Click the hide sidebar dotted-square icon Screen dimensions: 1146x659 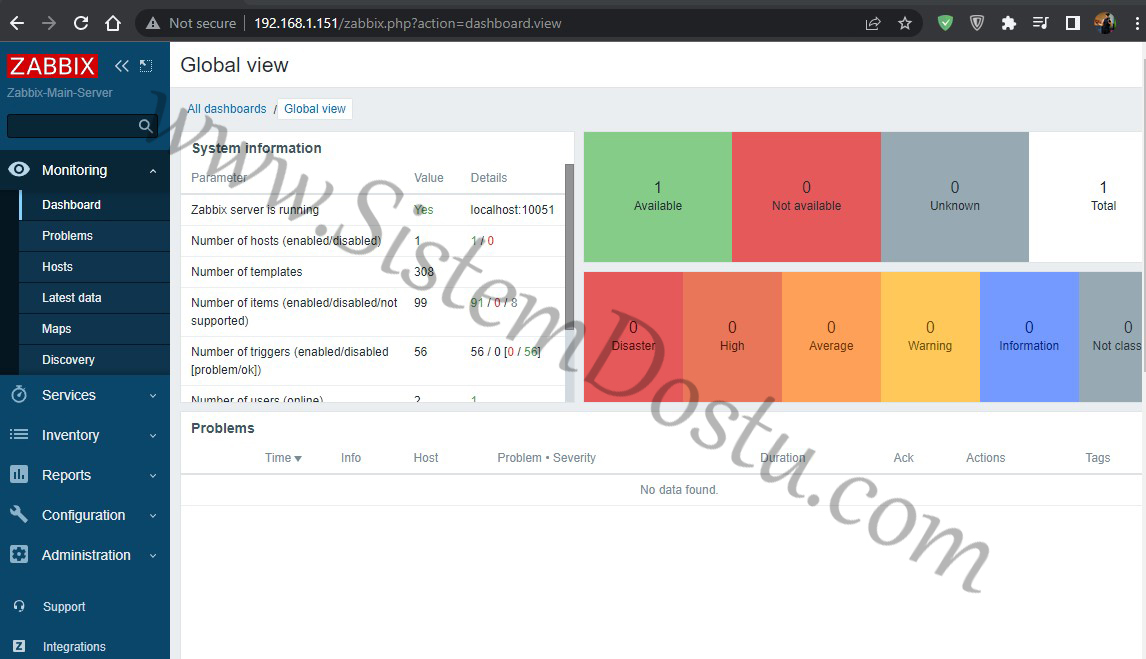click(145, 65)
